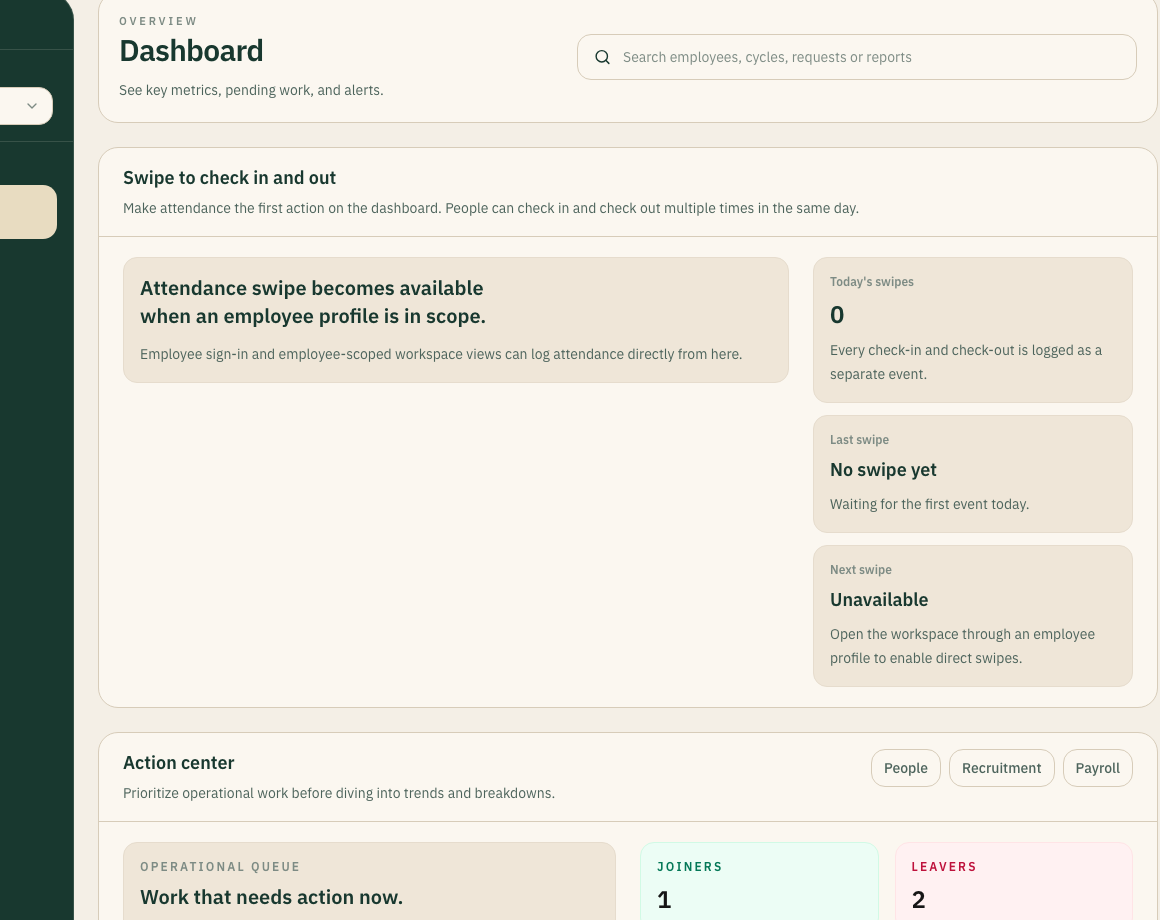This screenshot has width=1160, height=920.
Task: Filter the Action center by Payroll
Action: coord(1097,768)
